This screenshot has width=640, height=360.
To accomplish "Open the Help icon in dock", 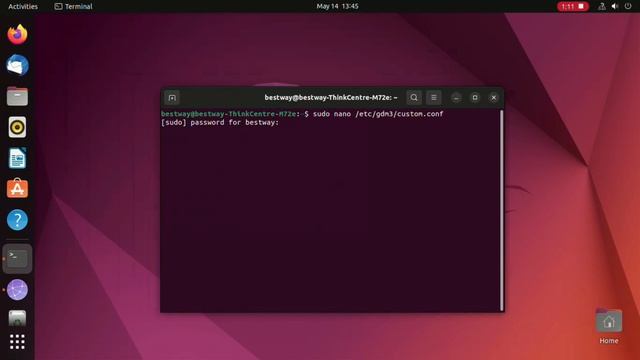I will (17, 220).
